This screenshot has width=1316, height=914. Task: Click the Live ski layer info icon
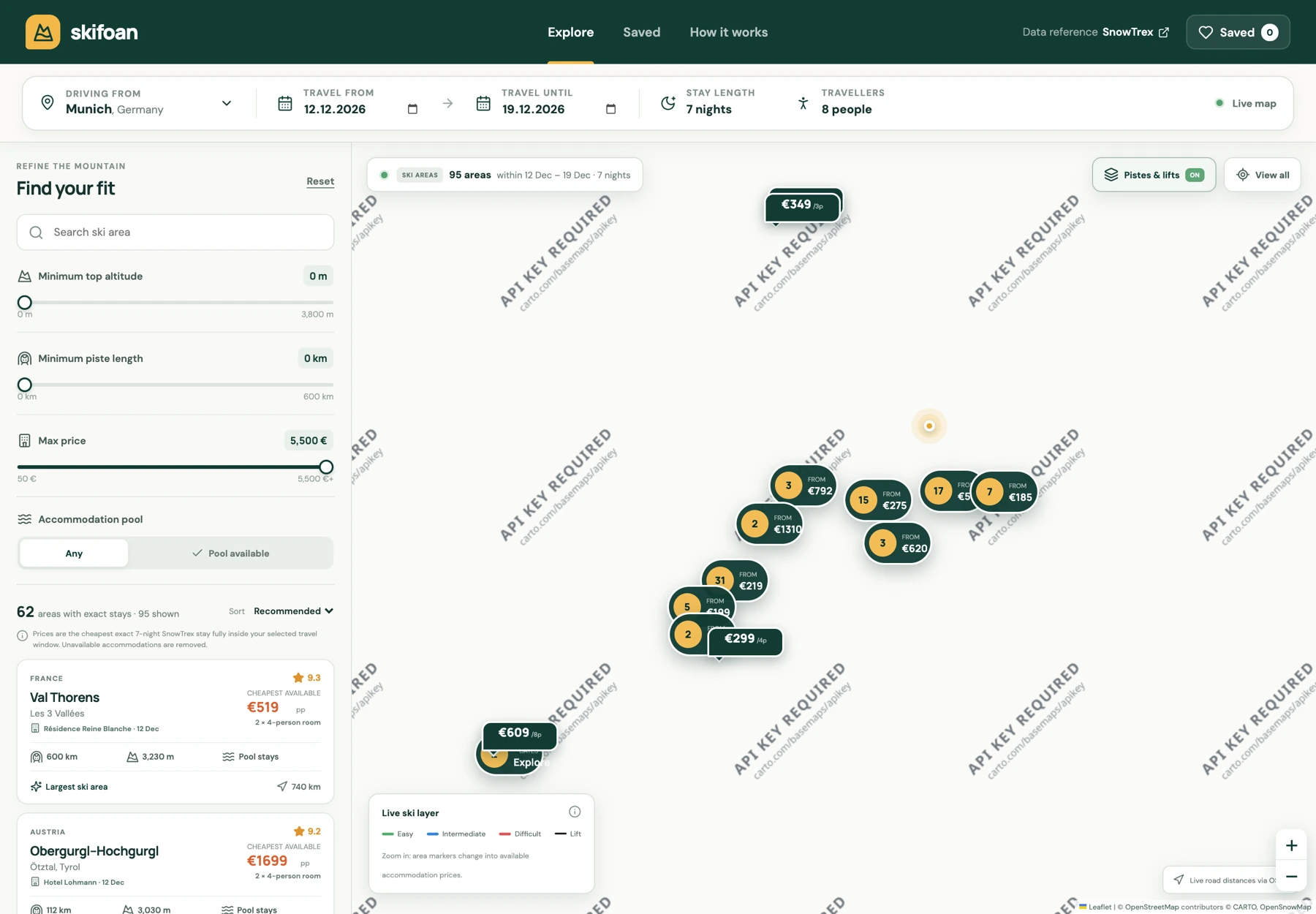tap(575, 812)
